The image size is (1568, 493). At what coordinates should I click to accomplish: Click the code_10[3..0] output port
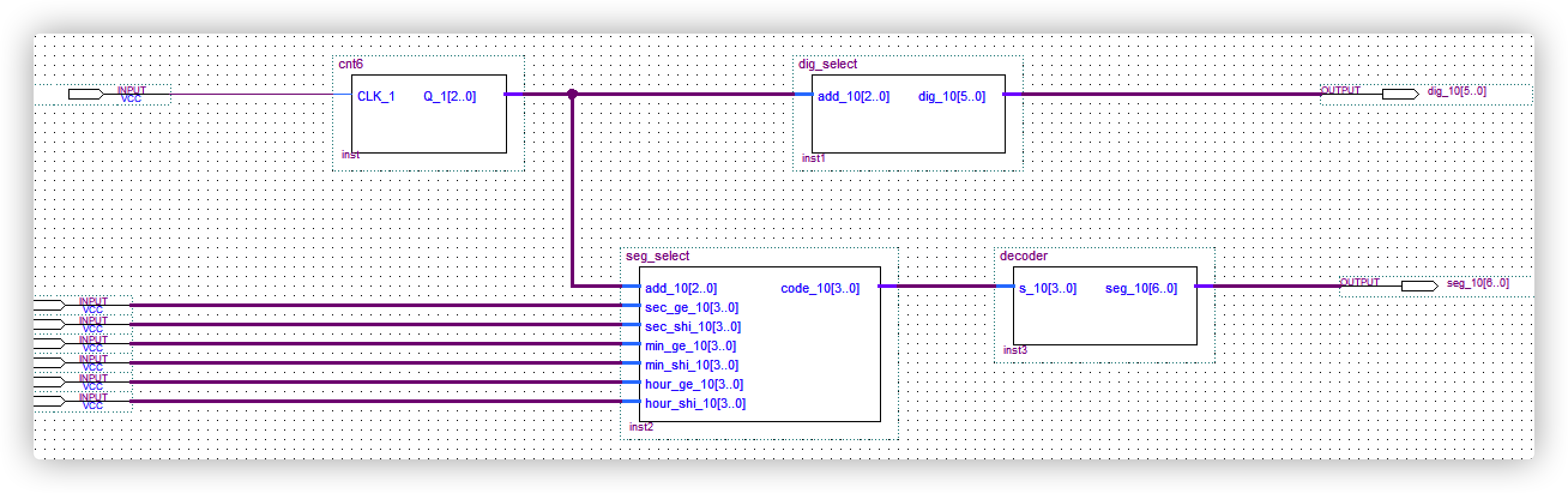click(x=820, y=288)
